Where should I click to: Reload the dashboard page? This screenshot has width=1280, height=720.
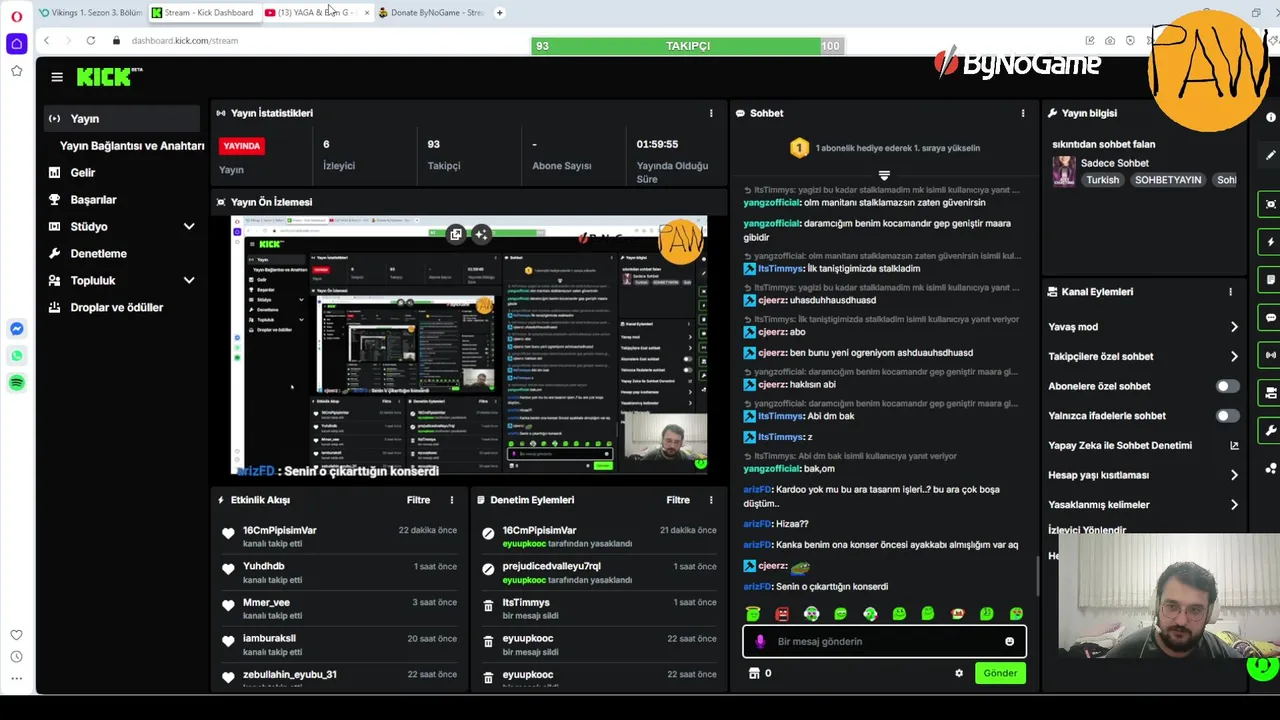coord(91,41)
